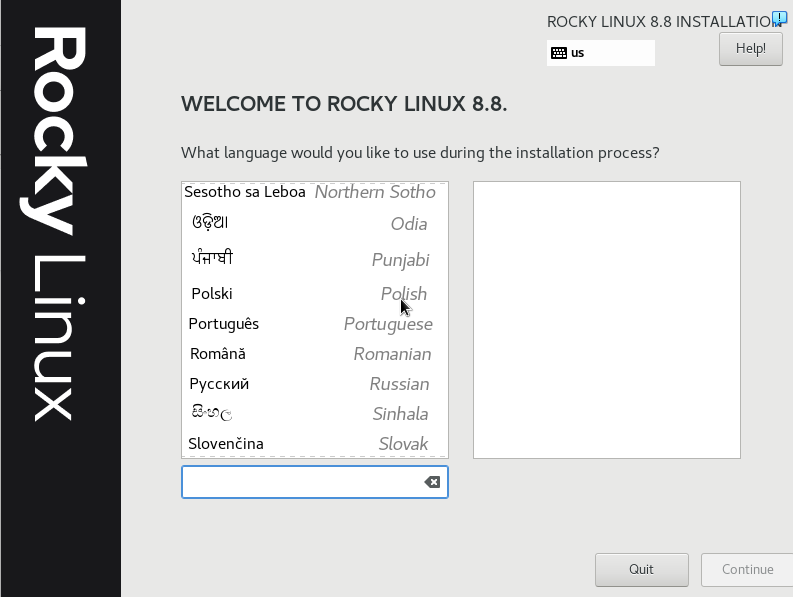Pick Slovenčina from the language list
Image resolution: width=793 pixels, height=597 pixels.
[315, 443]
